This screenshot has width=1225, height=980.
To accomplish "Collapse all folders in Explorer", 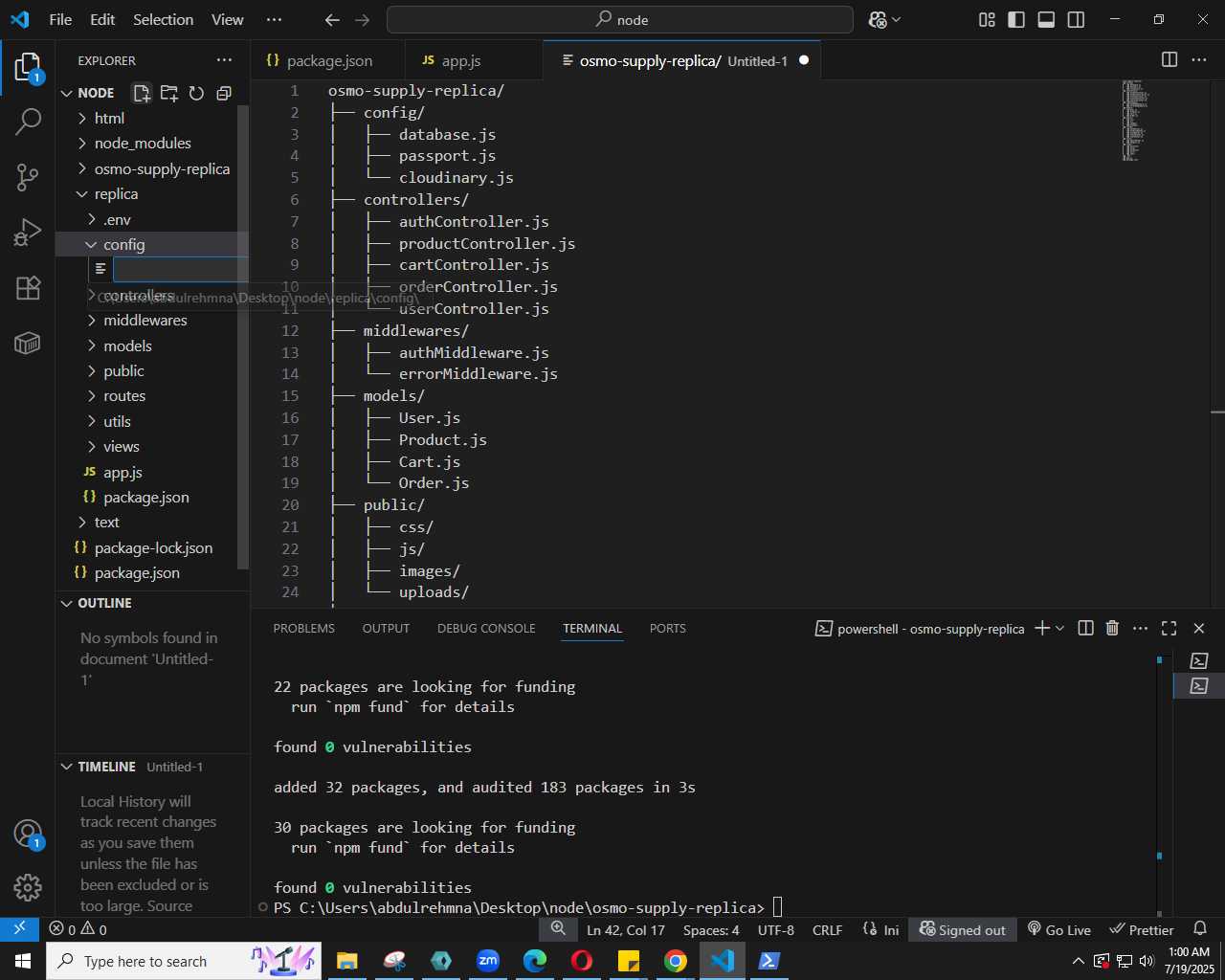I will 224,93.
